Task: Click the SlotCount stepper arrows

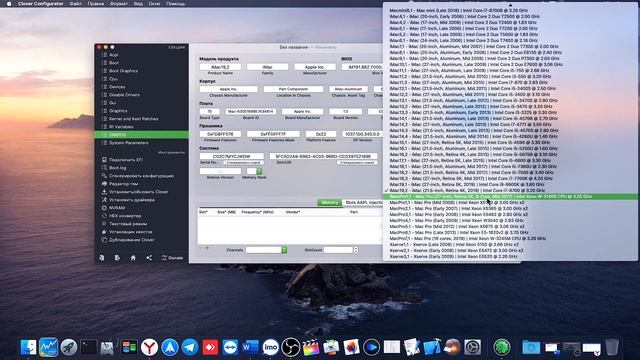Action: (356, 250)
